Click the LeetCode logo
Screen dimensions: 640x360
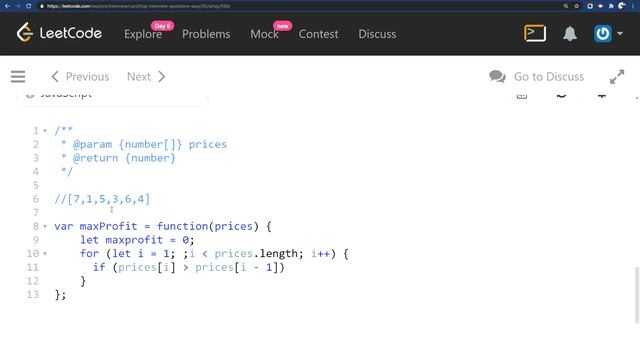59,33
